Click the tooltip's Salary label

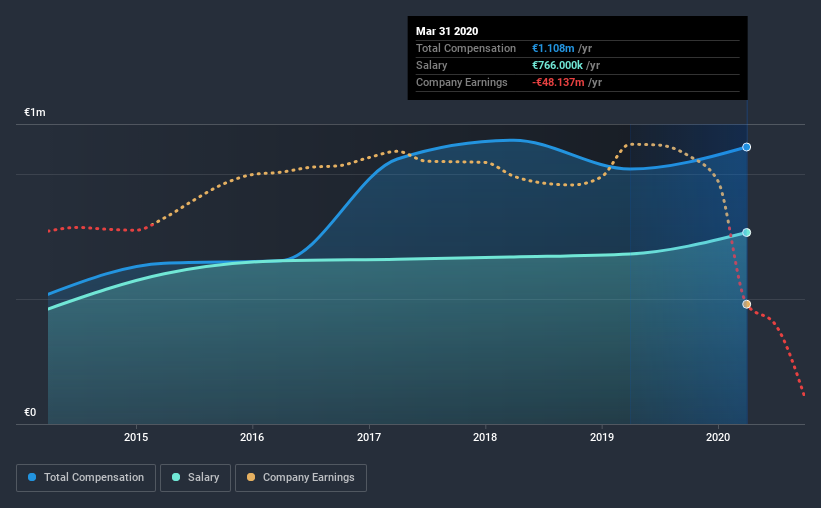pos(431,65)
